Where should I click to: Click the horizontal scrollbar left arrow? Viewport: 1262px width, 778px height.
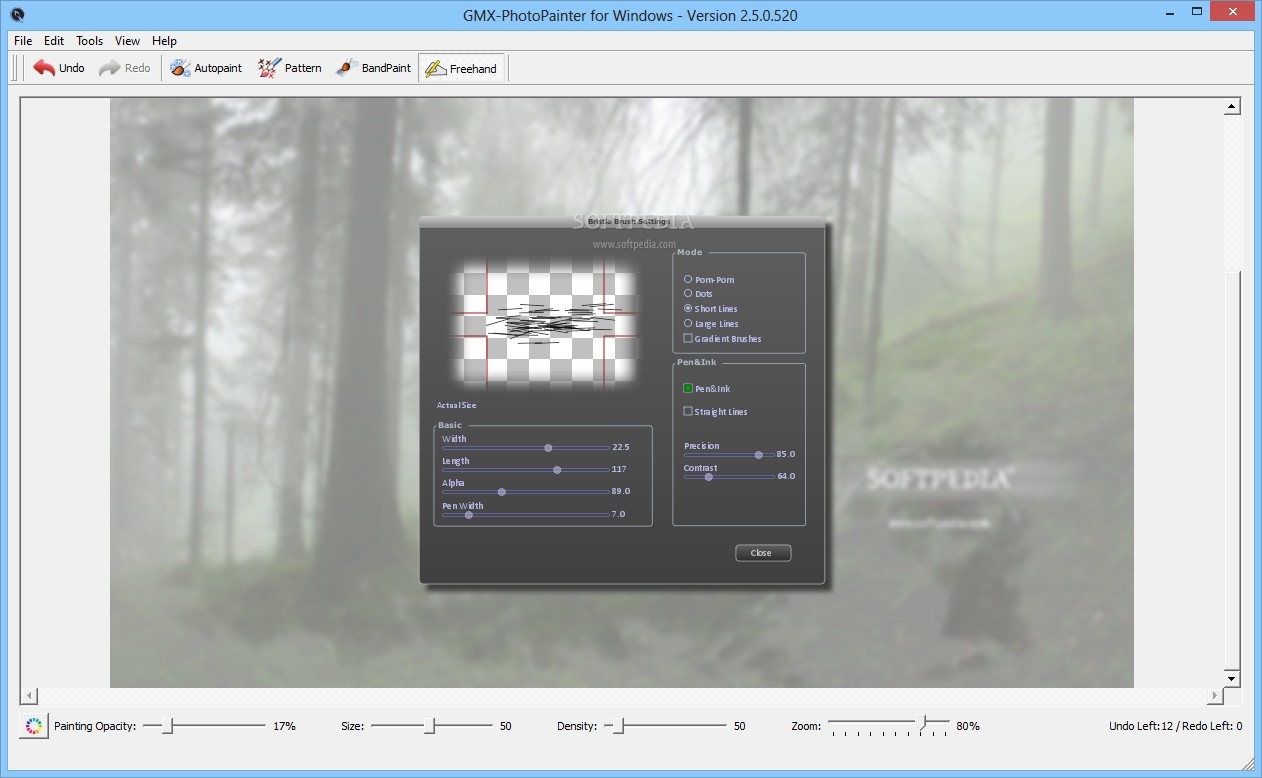click(x=30, y=696)
